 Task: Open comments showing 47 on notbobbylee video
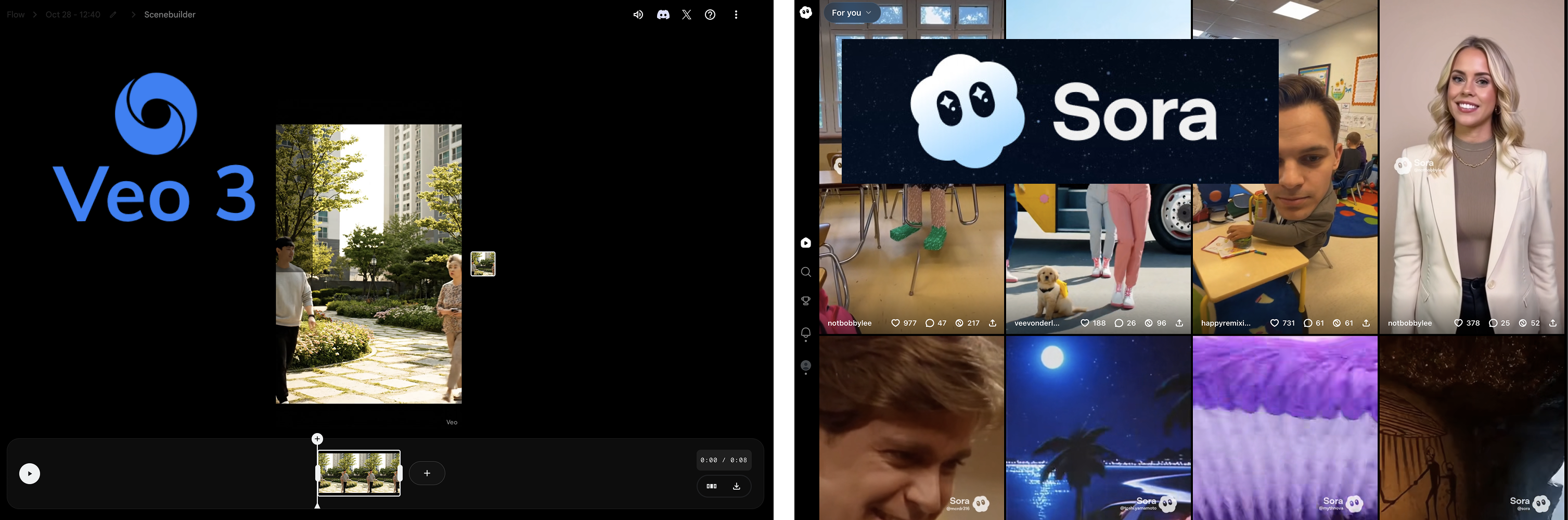(930, 323)
